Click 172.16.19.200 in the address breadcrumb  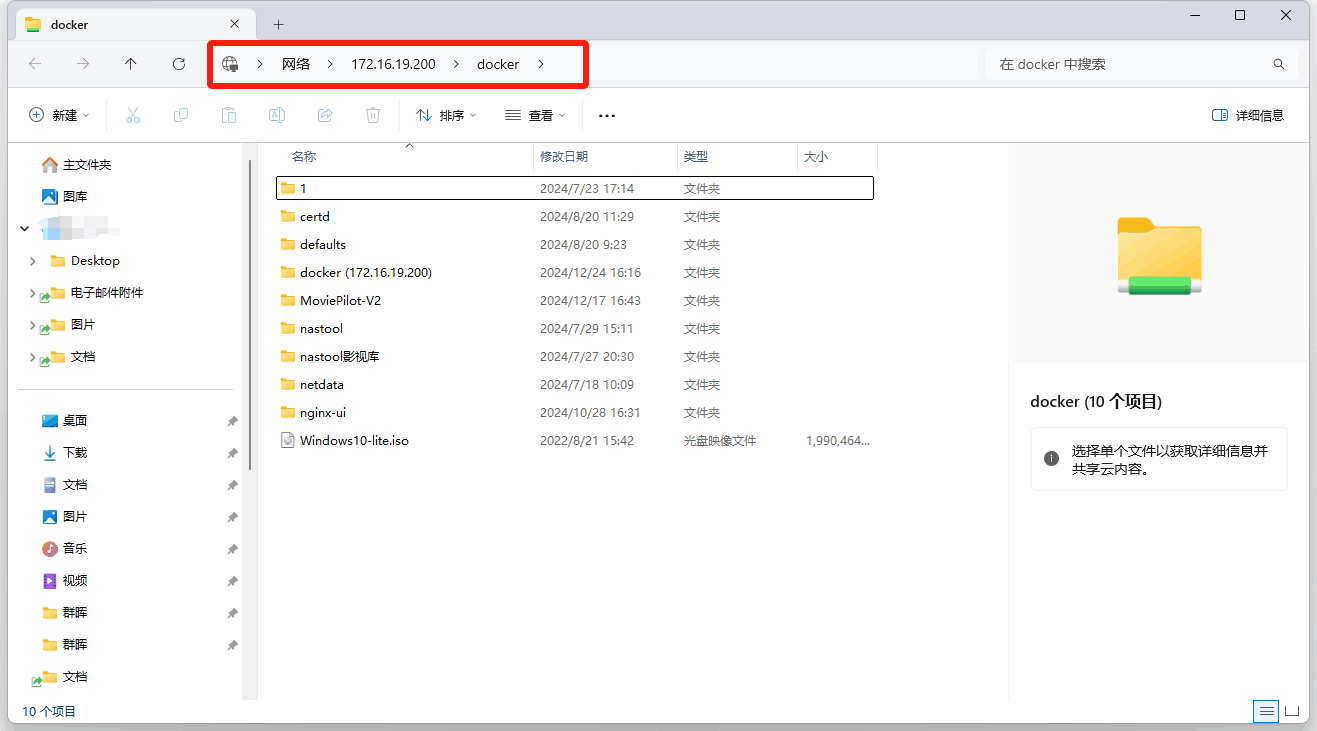(393, 64)
